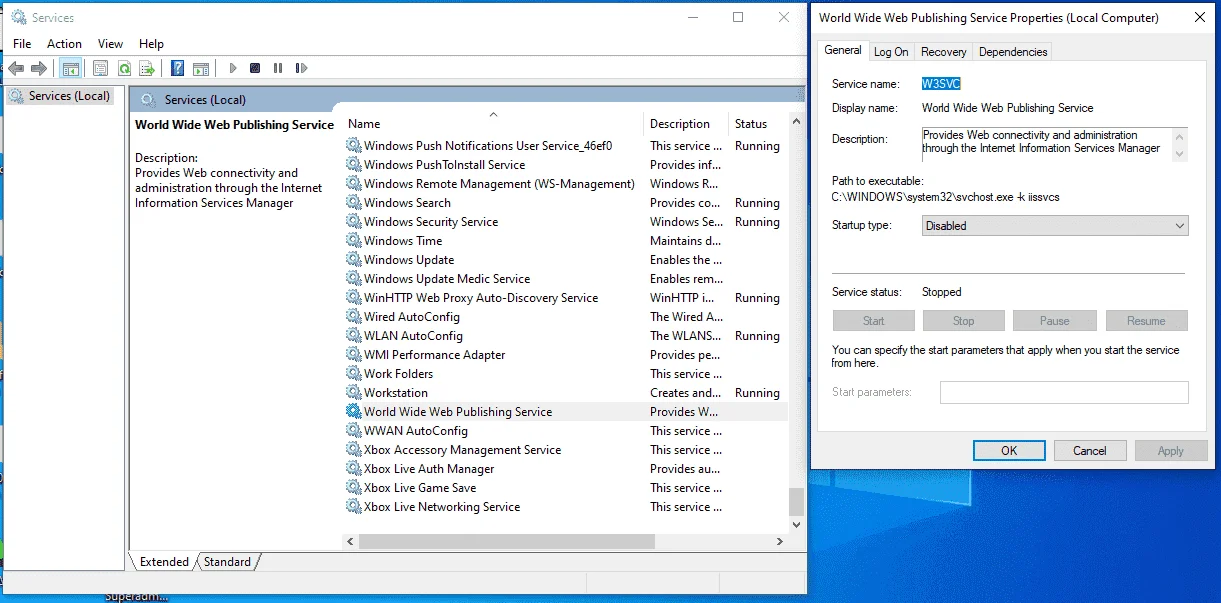Click gear icon beside Work Folders
Viewport: 1221px width, 603px height.
click(353, 374)
